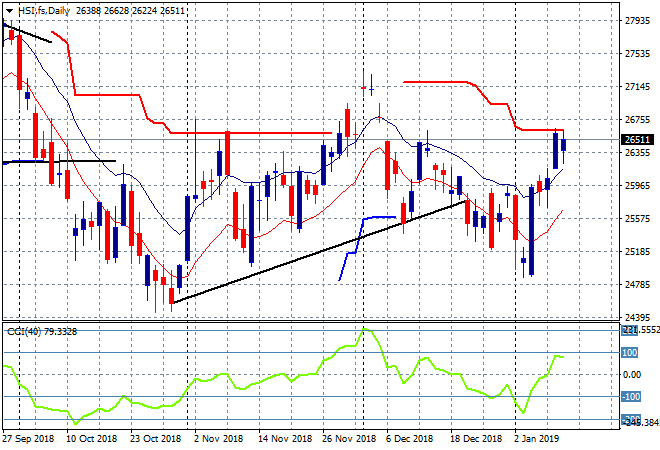Click the 18 Dec 2018 date label
The width and height of the screenshot is (660, 450).
tap(476, 439)
